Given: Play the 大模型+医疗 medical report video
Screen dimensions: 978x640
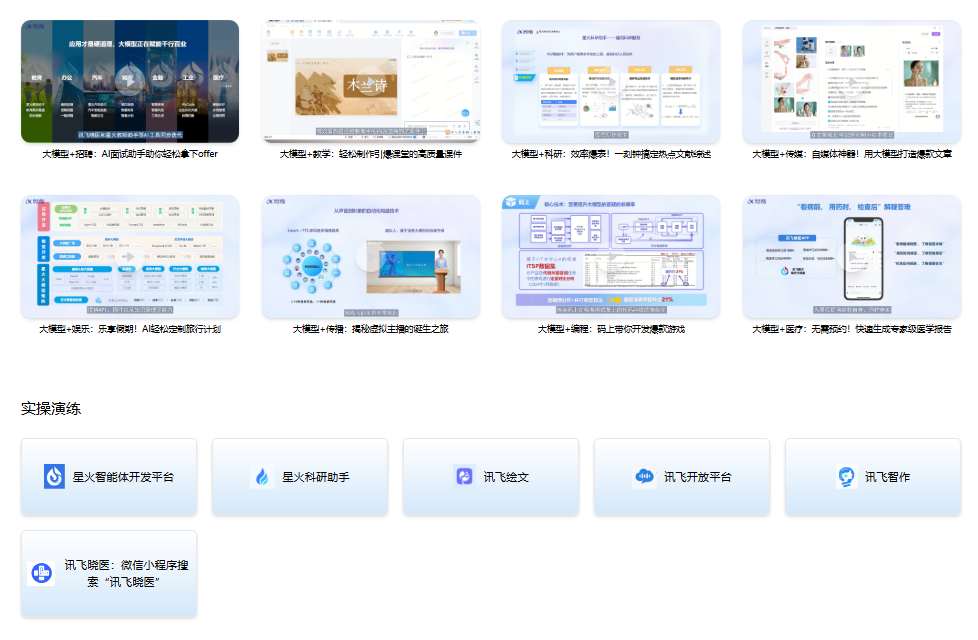Looking at the screenshot, I should pos(851,256).
